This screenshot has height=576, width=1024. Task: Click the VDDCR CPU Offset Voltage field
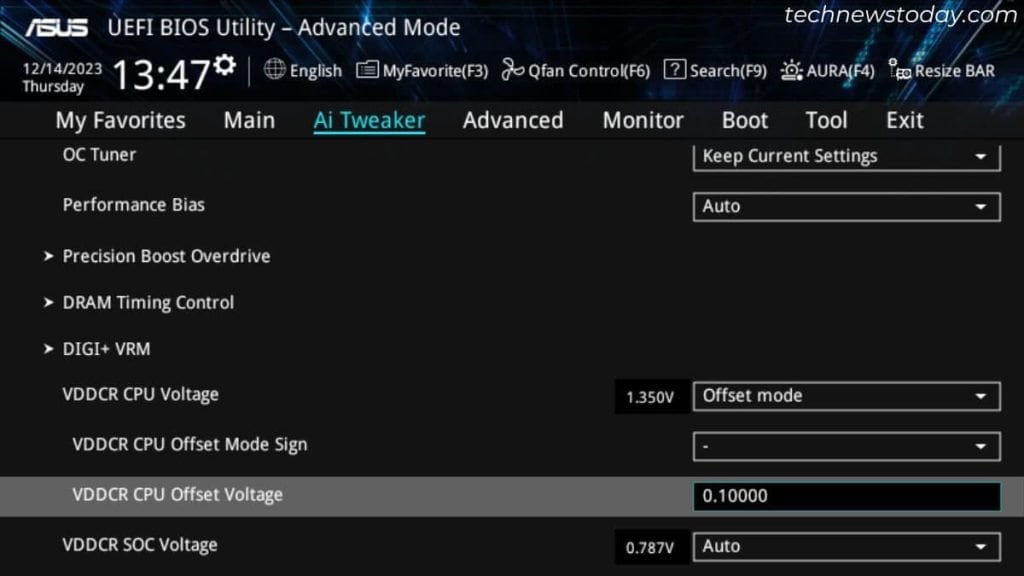click(846, 496)
